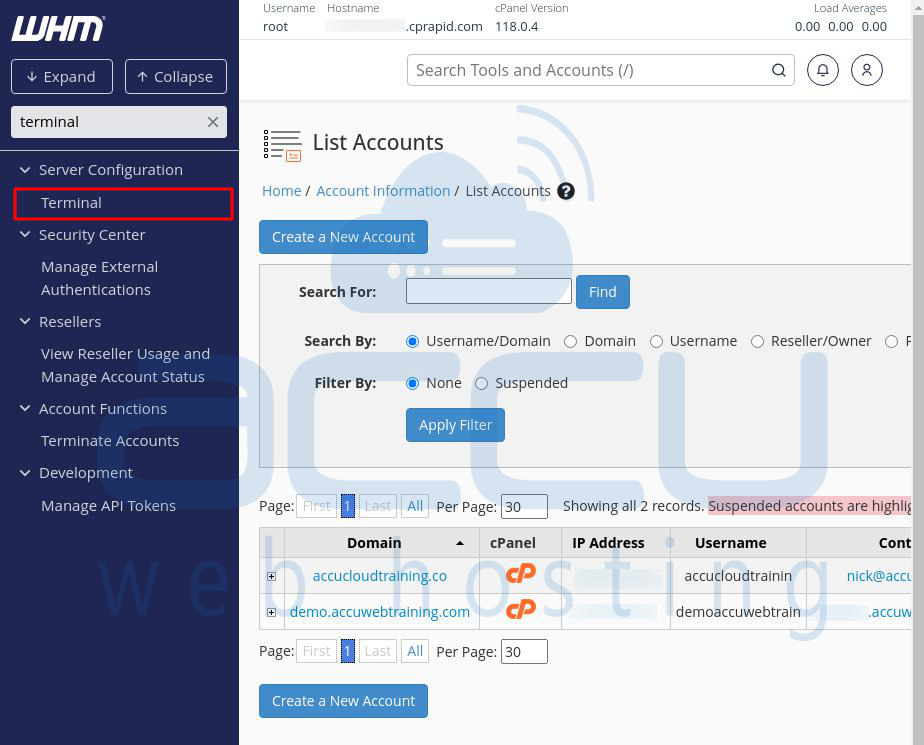The image size is (924, 745).
Task: Click the top Create a New Account button
Action: pyautogui.click(x=344, y=237)
